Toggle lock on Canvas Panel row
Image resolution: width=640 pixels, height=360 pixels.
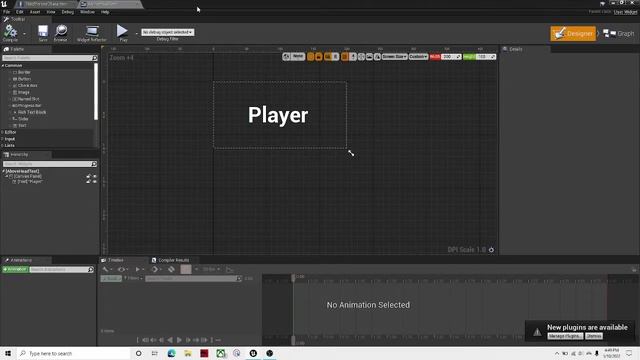coord(89,176)
